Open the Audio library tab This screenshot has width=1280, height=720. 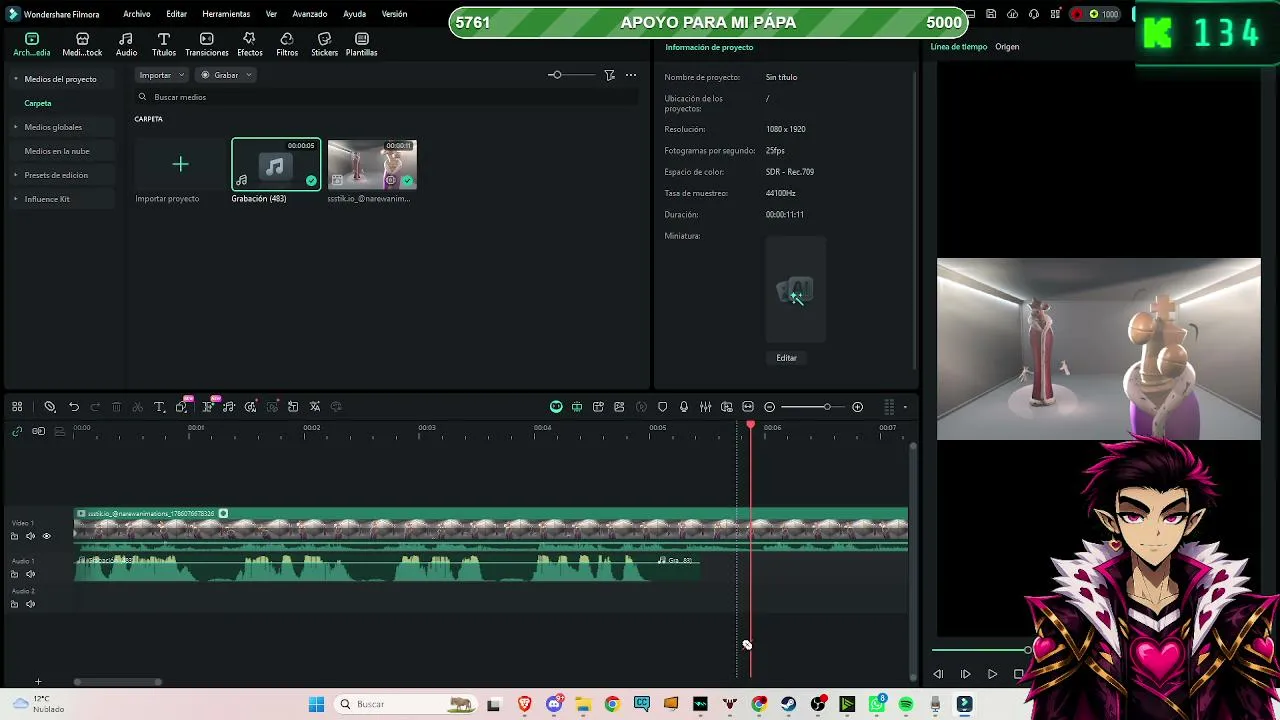[x=126, y=44]
